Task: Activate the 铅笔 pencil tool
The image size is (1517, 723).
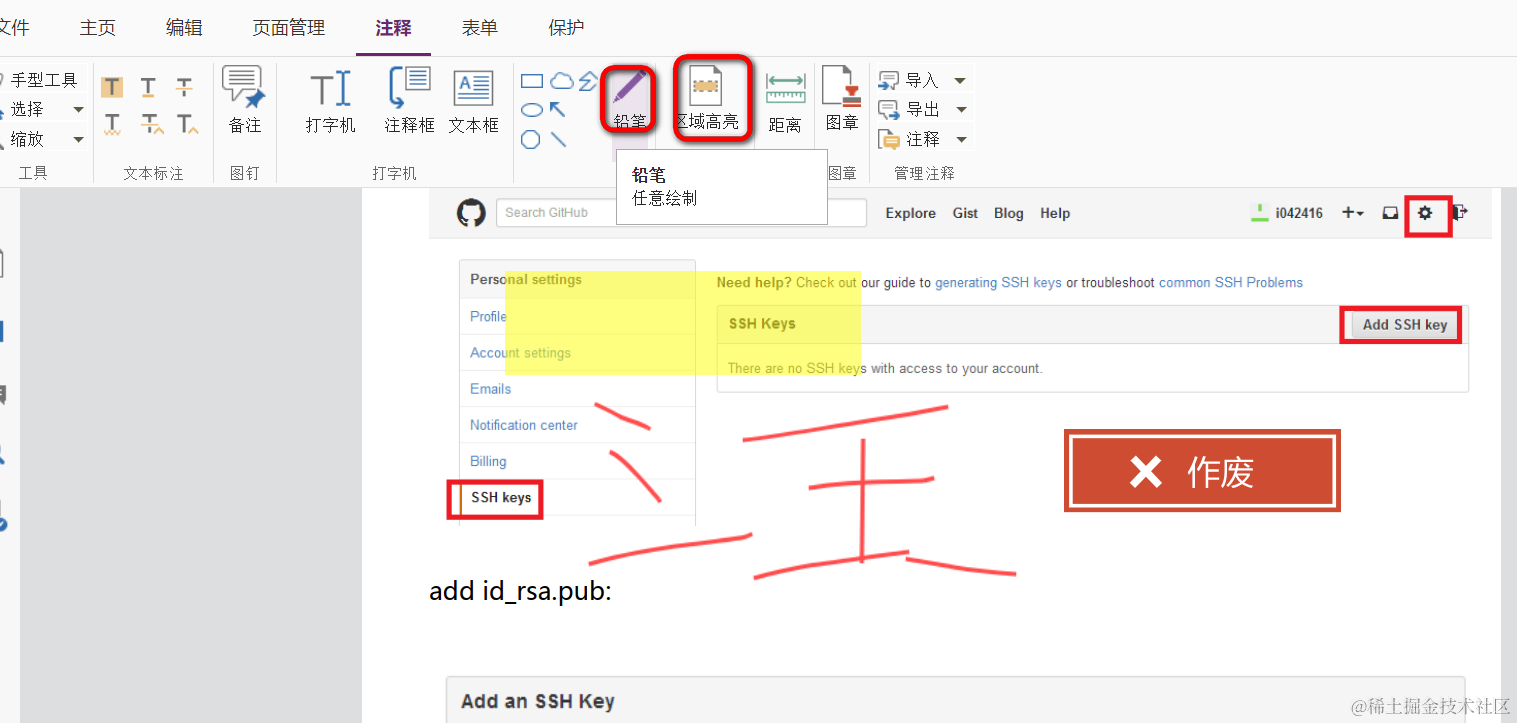Action: pos(630,99)
